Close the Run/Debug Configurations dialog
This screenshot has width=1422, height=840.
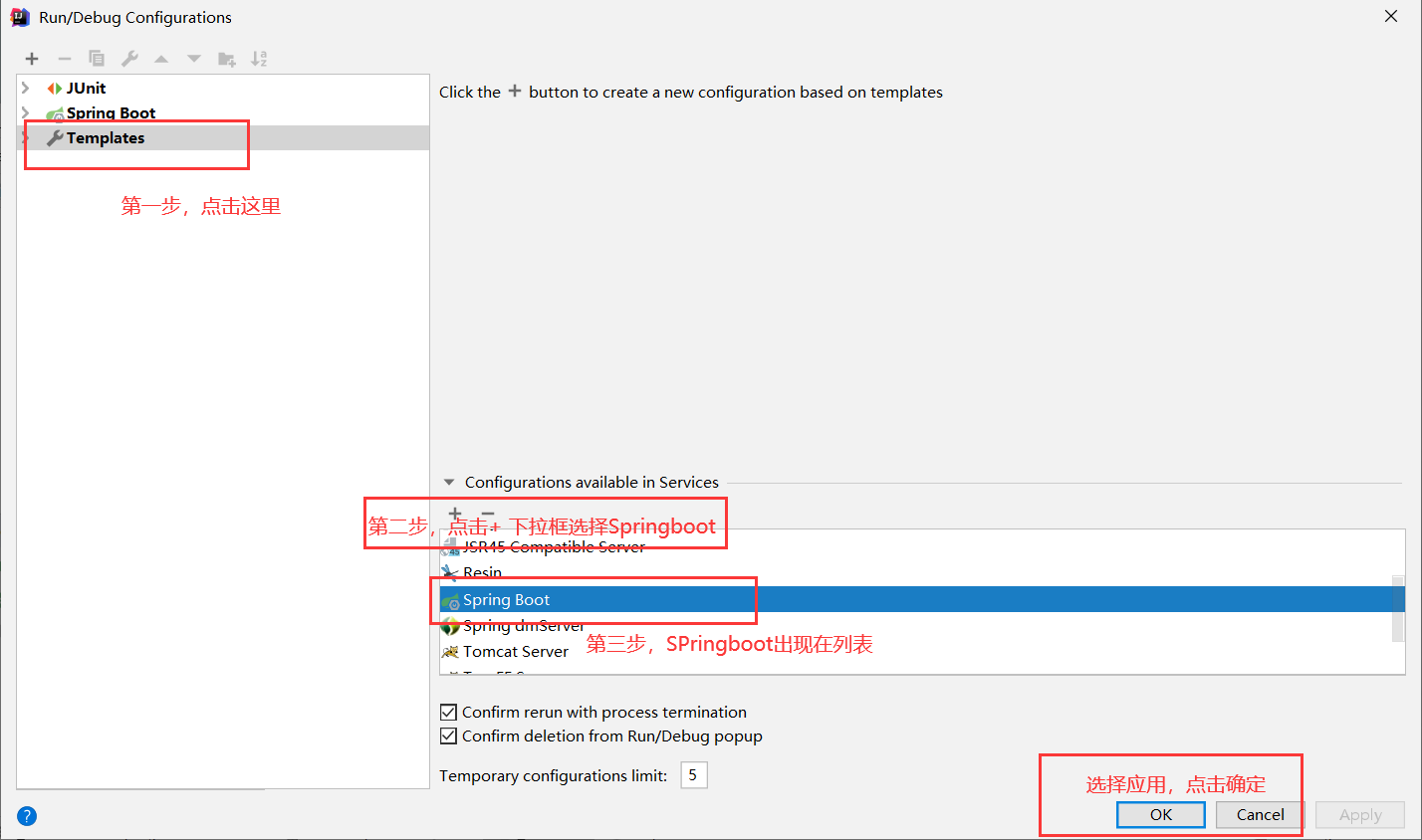click(1391, 17)
